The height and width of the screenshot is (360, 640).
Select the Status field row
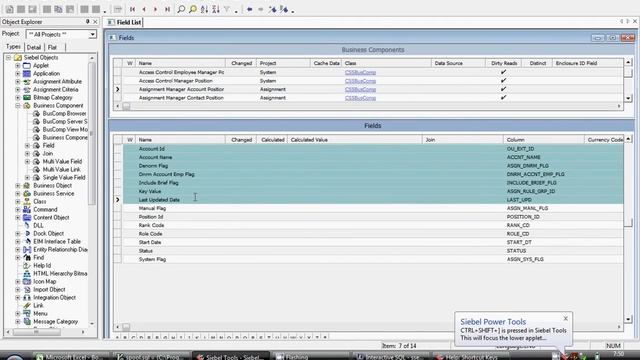[x=373, y=251]
